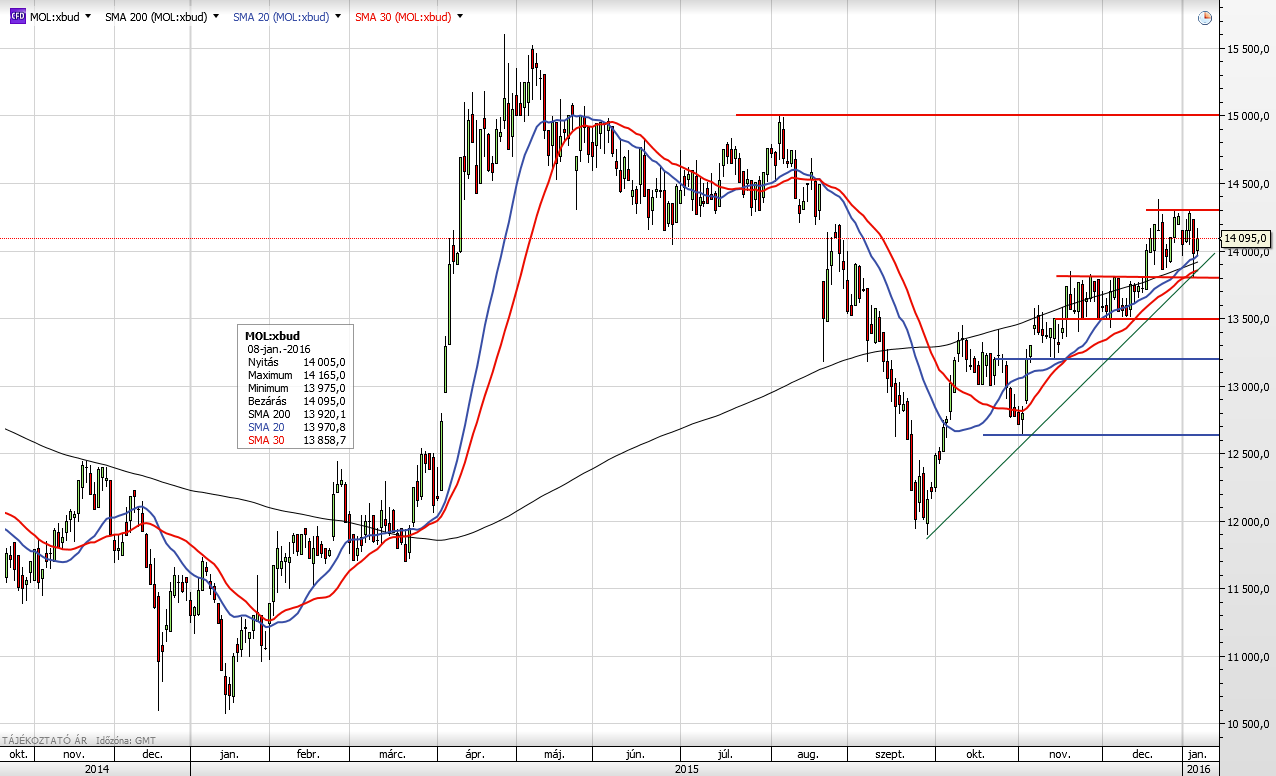1276x776 pixels.
Task: Select the red horizontal resistance line at 15 000
Action: [977, 115]
